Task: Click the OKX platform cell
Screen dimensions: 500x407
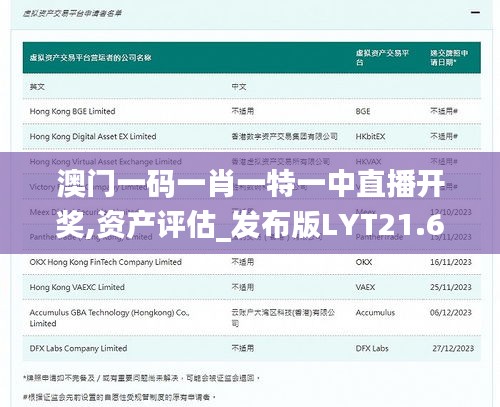Action: 364,262
